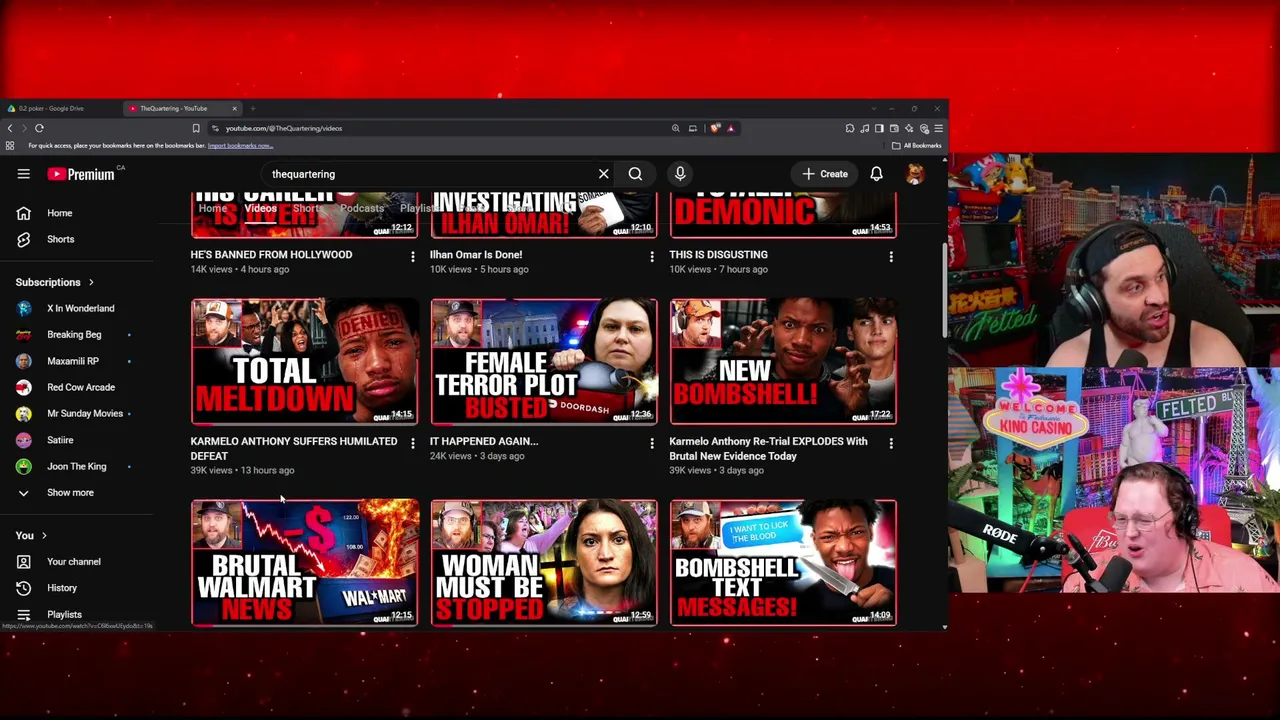Expand the Subscriptions section arrow
1280x720 pixels.
[91, 282]
